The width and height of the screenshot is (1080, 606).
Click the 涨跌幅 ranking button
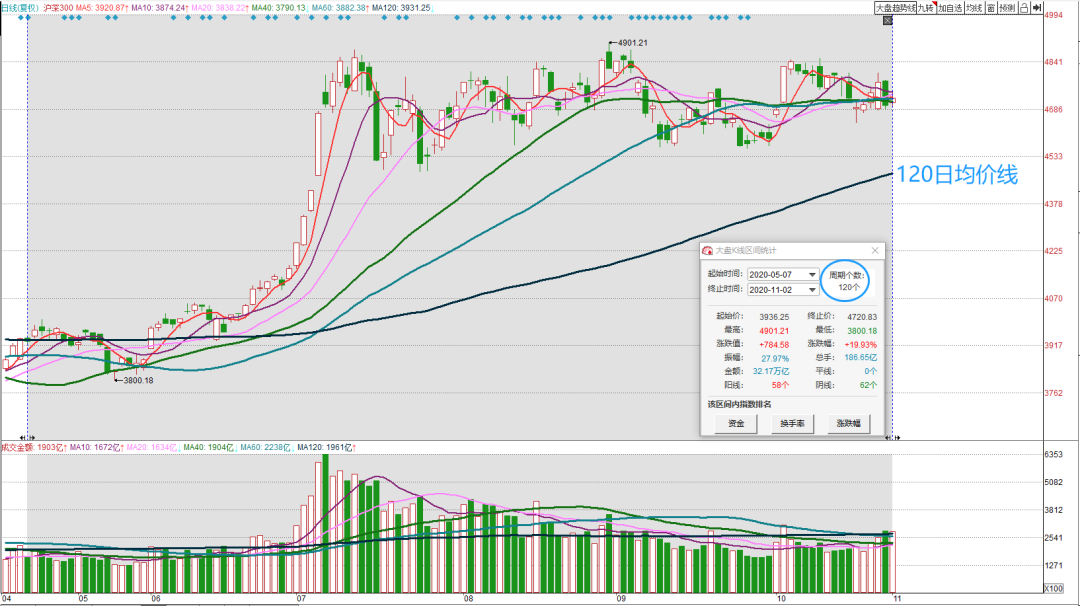click(x=848, y=424)
